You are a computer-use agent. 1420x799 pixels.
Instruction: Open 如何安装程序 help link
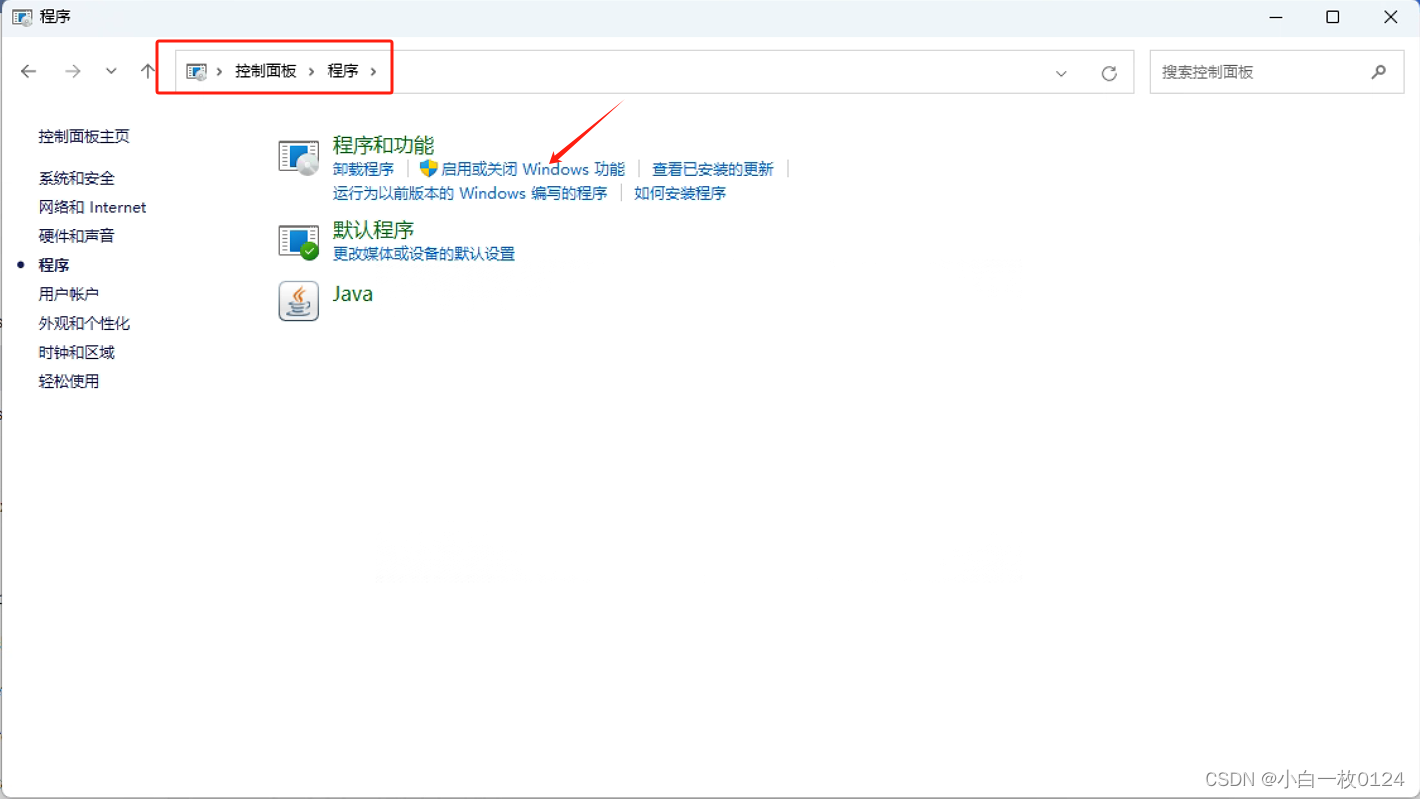680,193
